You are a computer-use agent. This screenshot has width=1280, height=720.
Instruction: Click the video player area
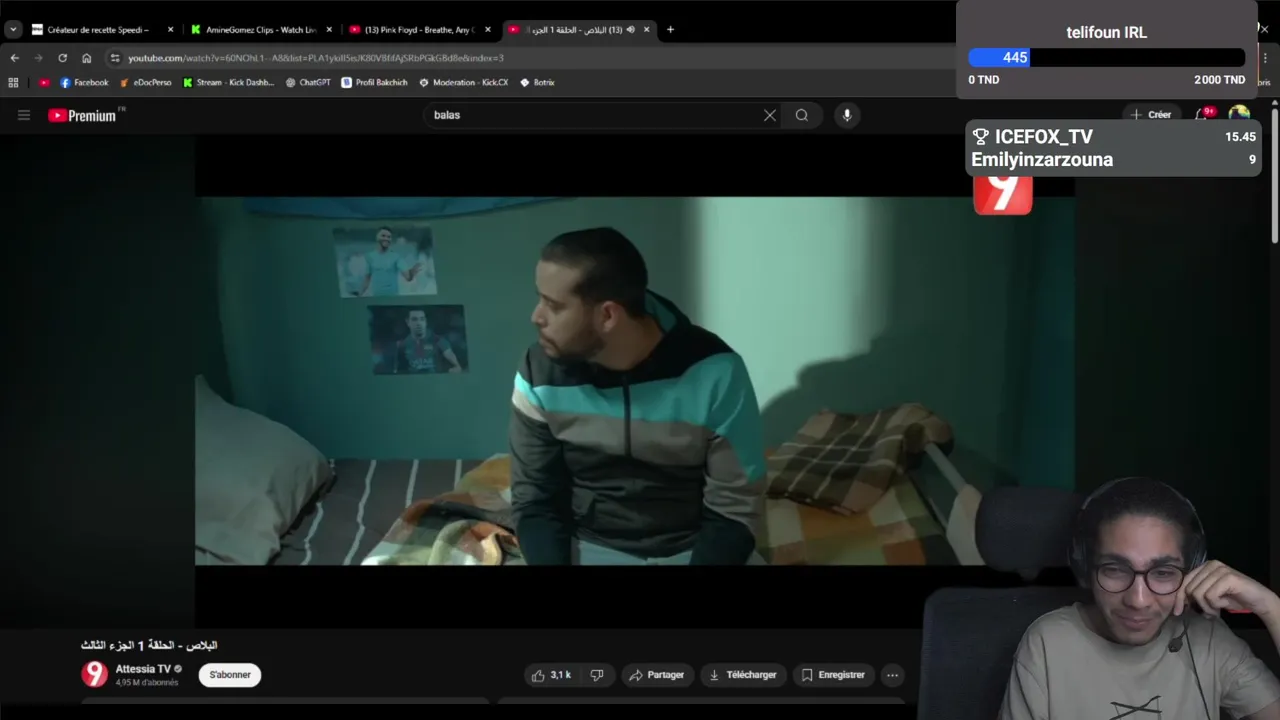tap(635, 381)
